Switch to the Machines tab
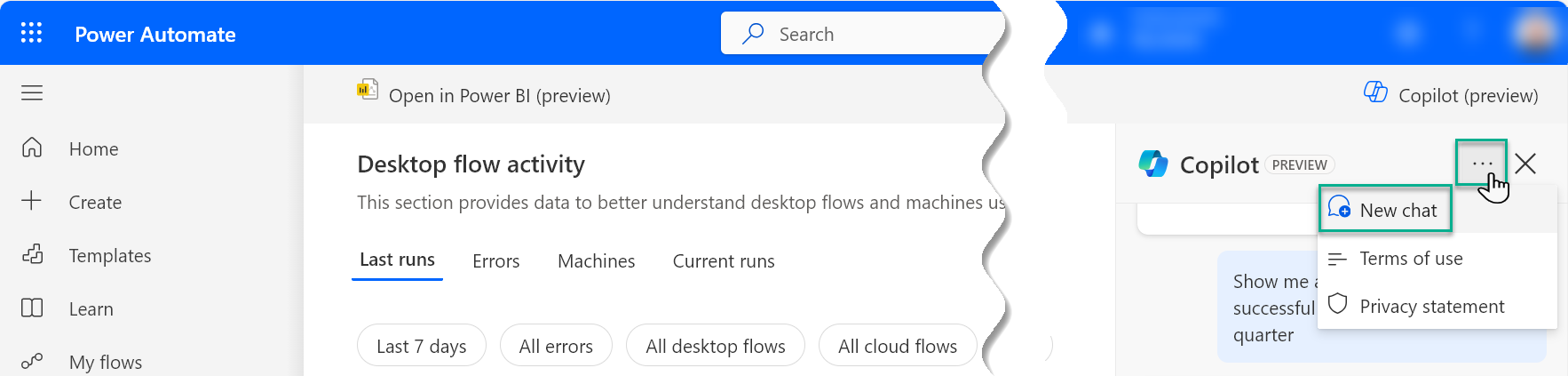This screenshot has width=1568, height=376. (596, 261)
